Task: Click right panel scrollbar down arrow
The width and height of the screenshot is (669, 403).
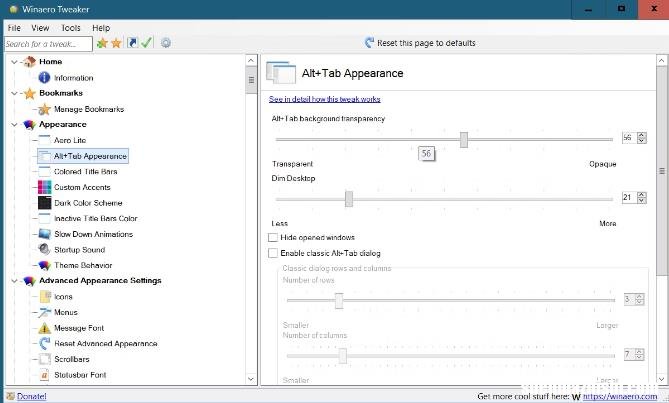Action: pyautogui.click(x=662, y=379)
